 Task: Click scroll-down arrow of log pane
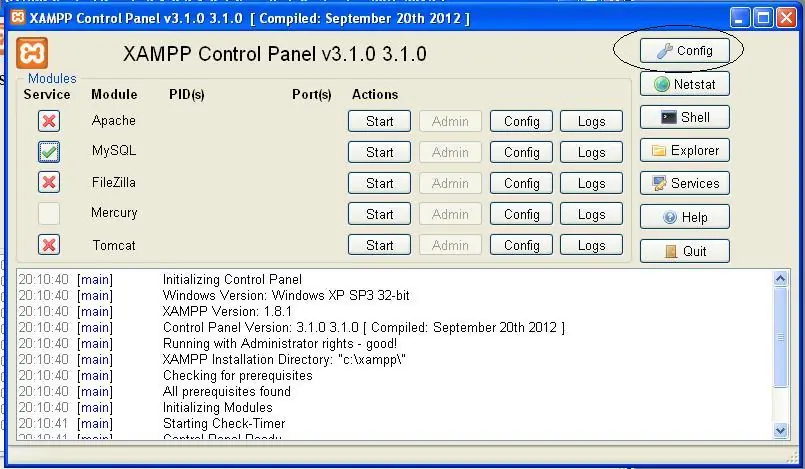(x=780, y=431)
